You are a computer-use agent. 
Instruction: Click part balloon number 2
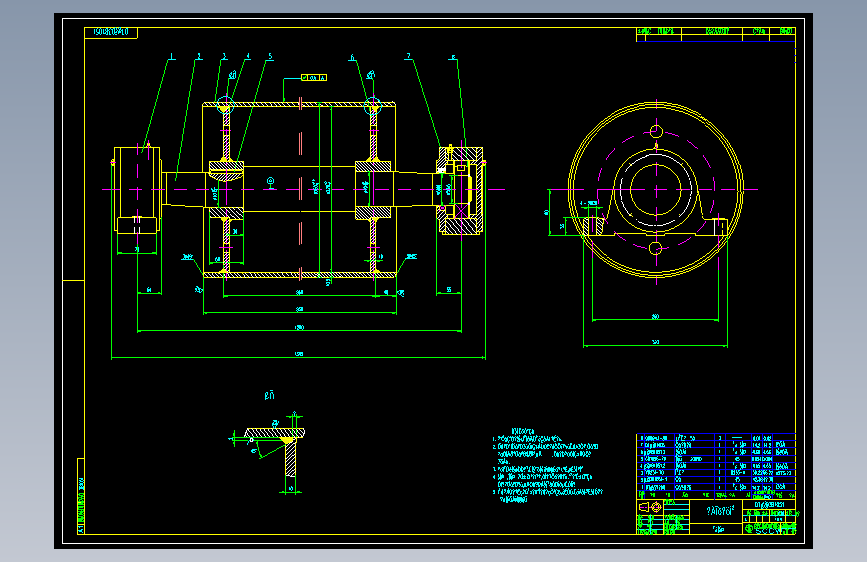pos(199,56)
